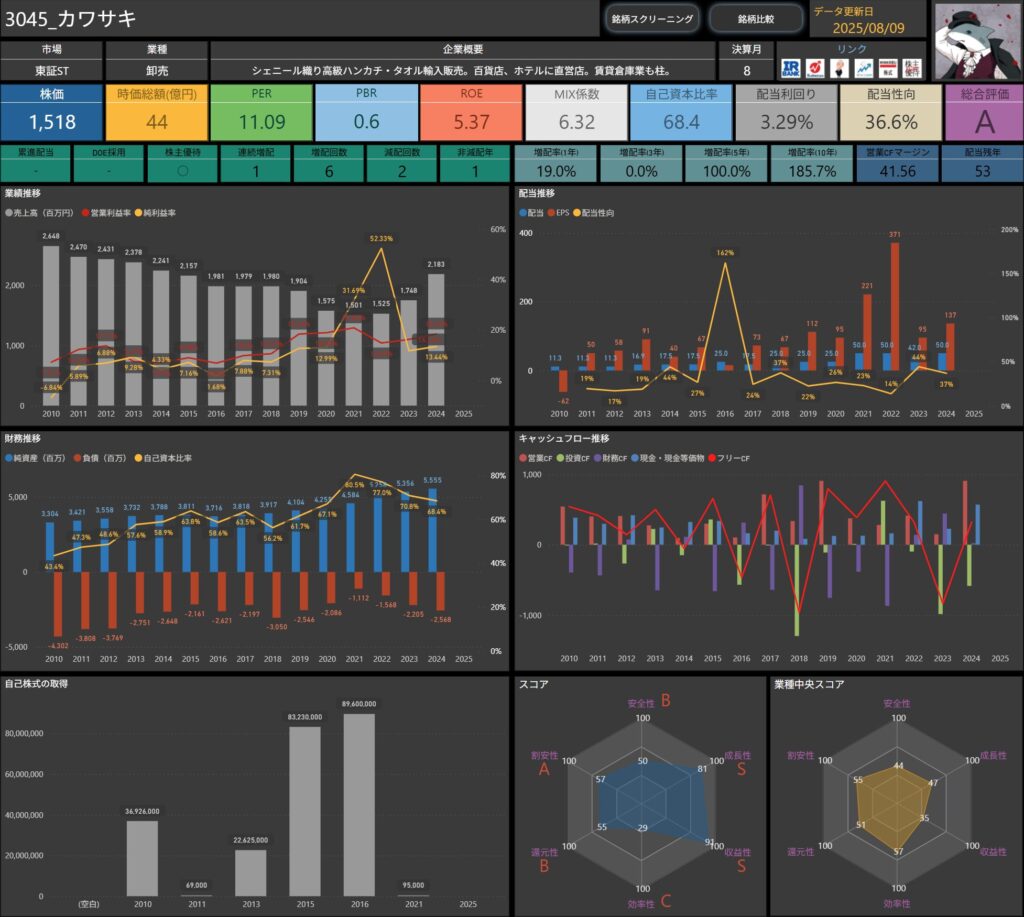Image resolution: width=1024 pixels, height=917 pixels.
Task: Click the 売上高（百万円）legend entry
Action: (x=39, y=213)
